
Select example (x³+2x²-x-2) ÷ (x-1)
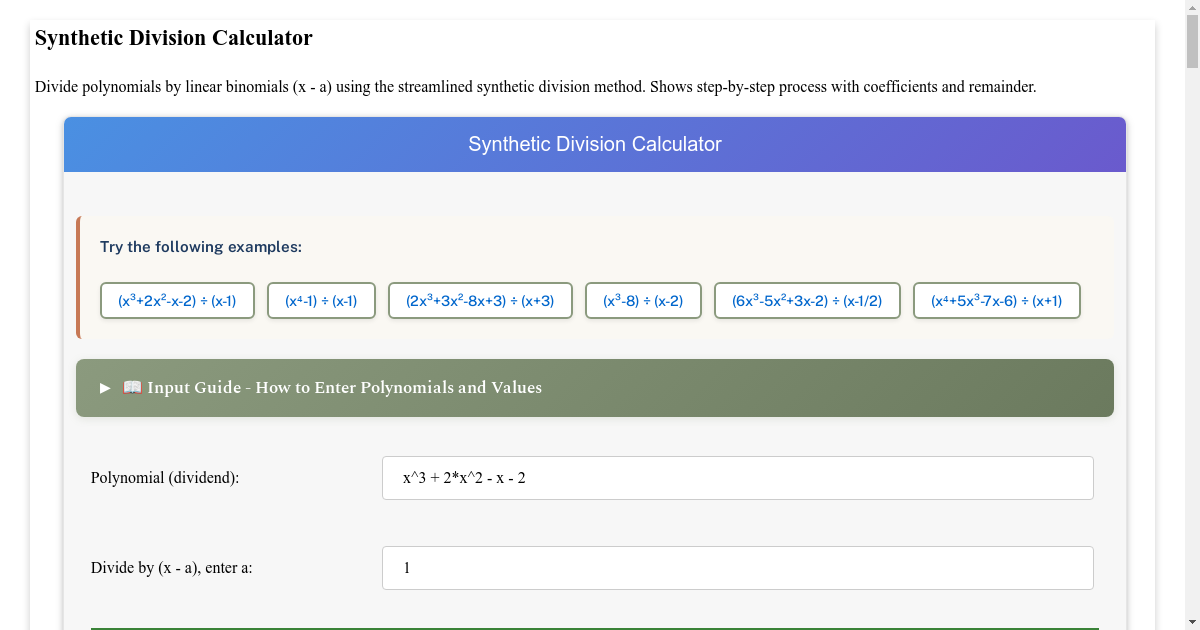coord(177,300)
